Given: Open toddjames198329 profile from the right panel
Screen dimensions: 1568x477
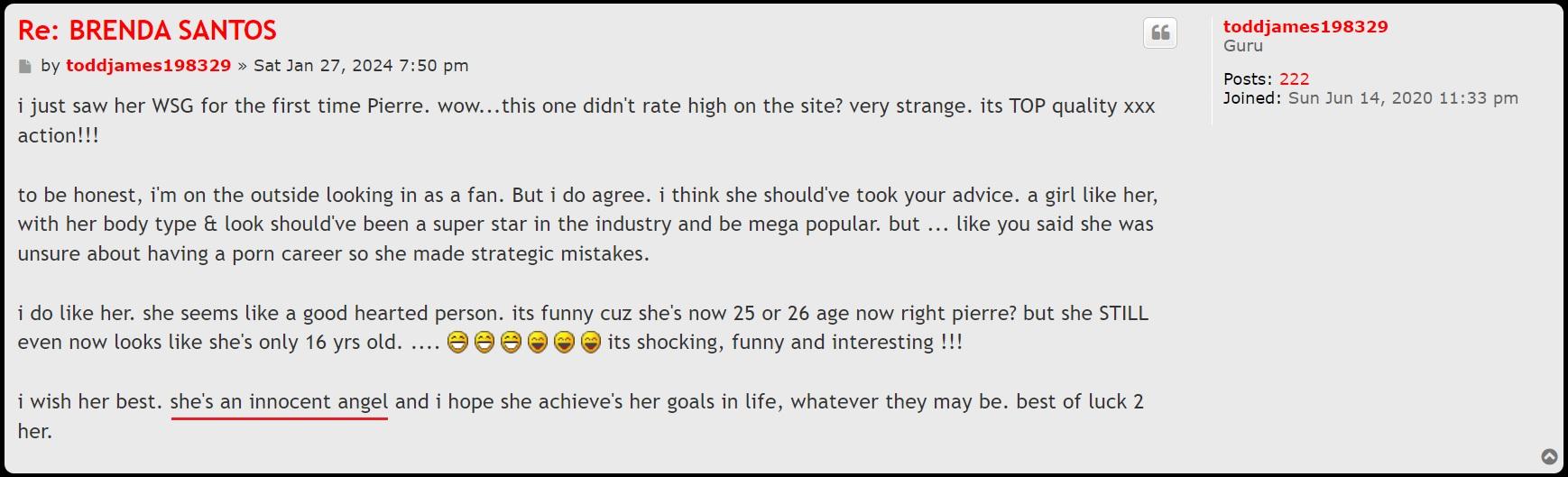Looking at the screenshot, I should point(1305,27).
